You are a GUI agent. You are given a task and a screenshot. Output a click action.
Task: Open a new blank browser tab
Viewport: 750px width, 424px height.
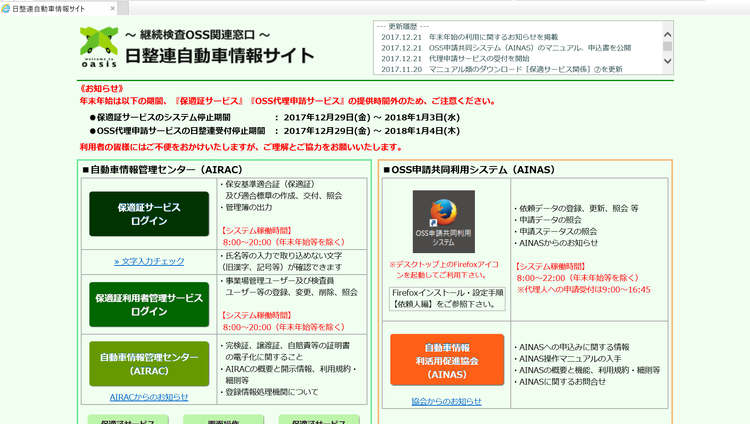click(x=123, y=8)
